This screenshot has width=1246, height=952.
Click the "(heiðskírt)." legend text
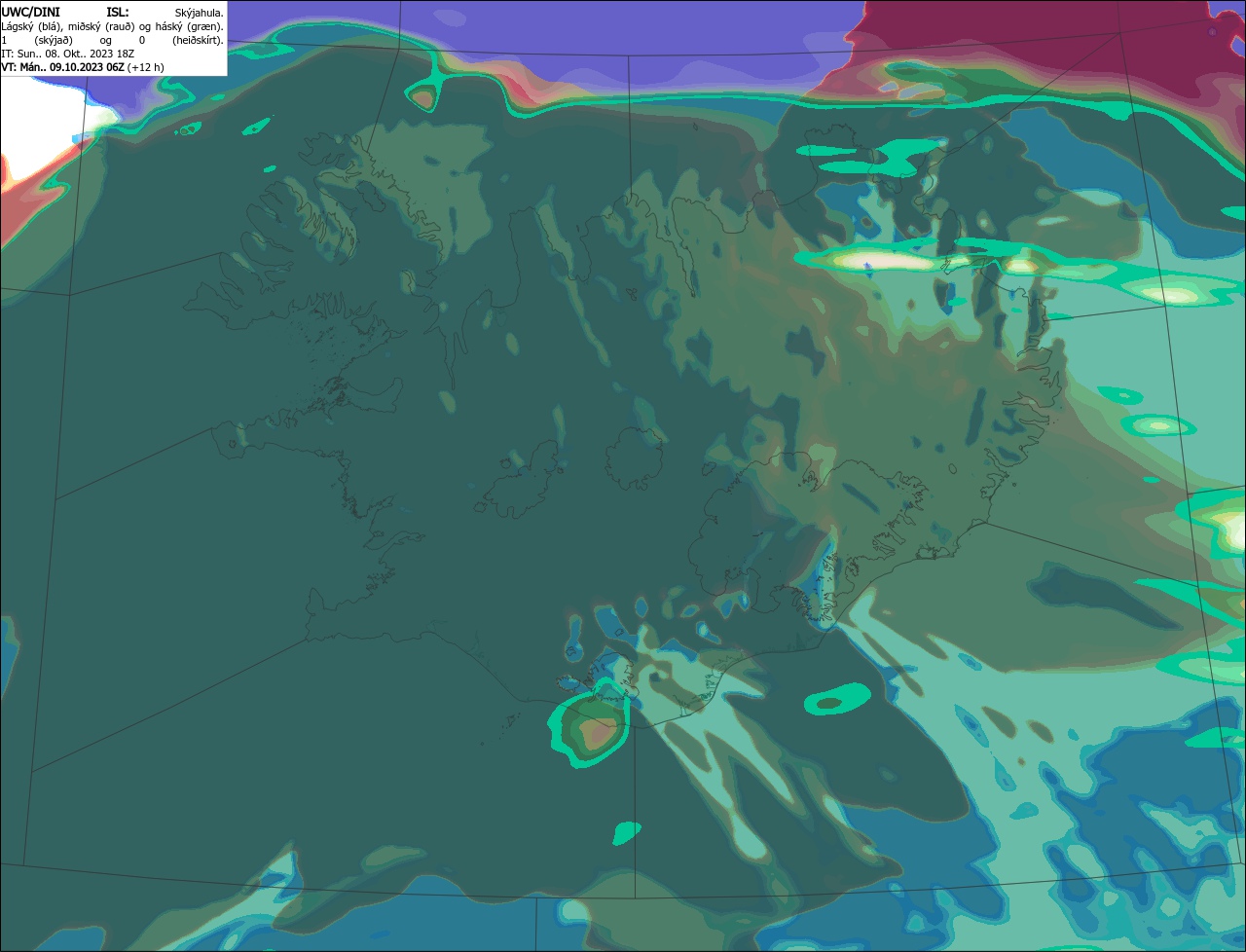tap(198, 41)
